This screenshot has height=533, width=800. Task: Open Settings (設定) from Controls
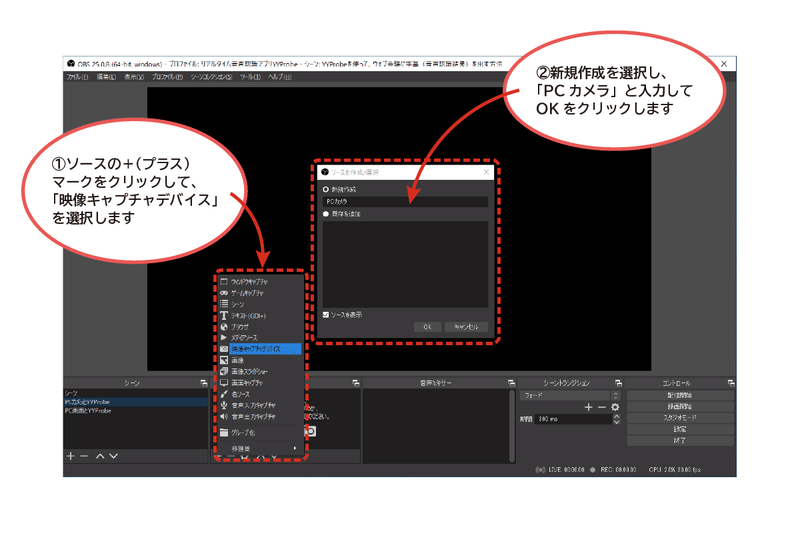click(x=680, y=429)
